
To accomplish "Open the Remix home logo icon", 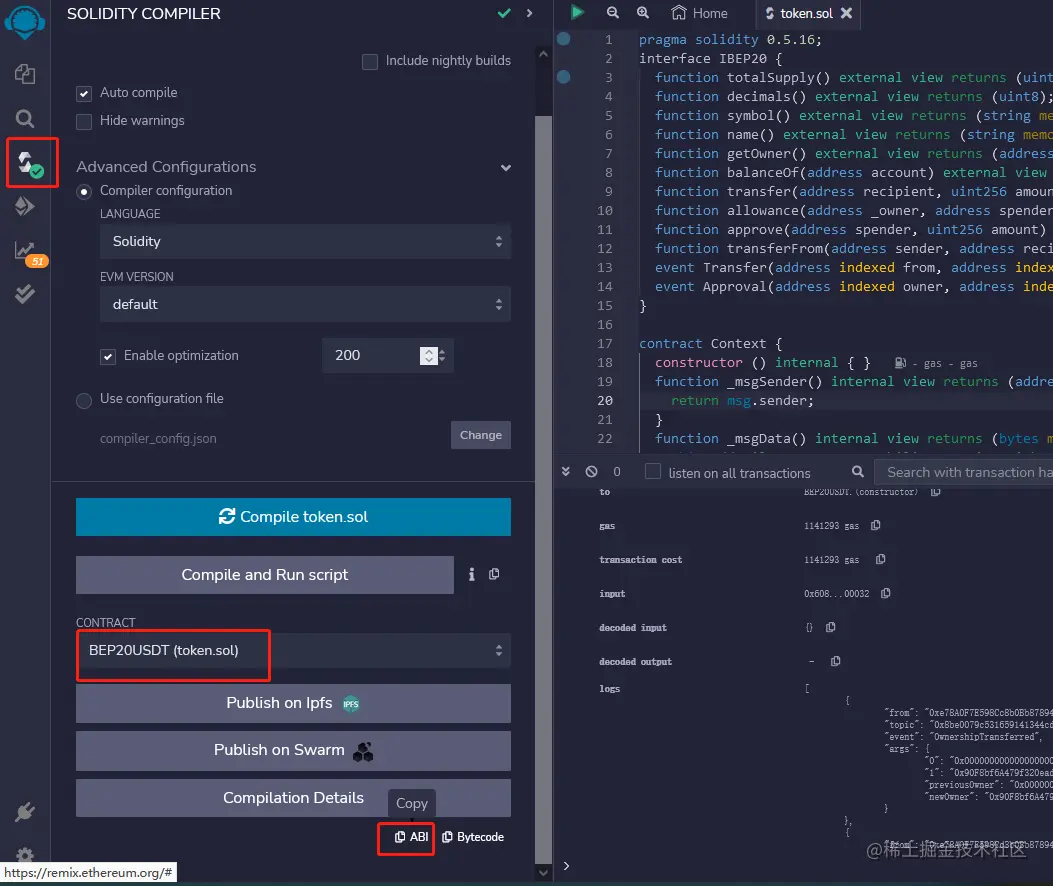I will [x=25, y=21].
